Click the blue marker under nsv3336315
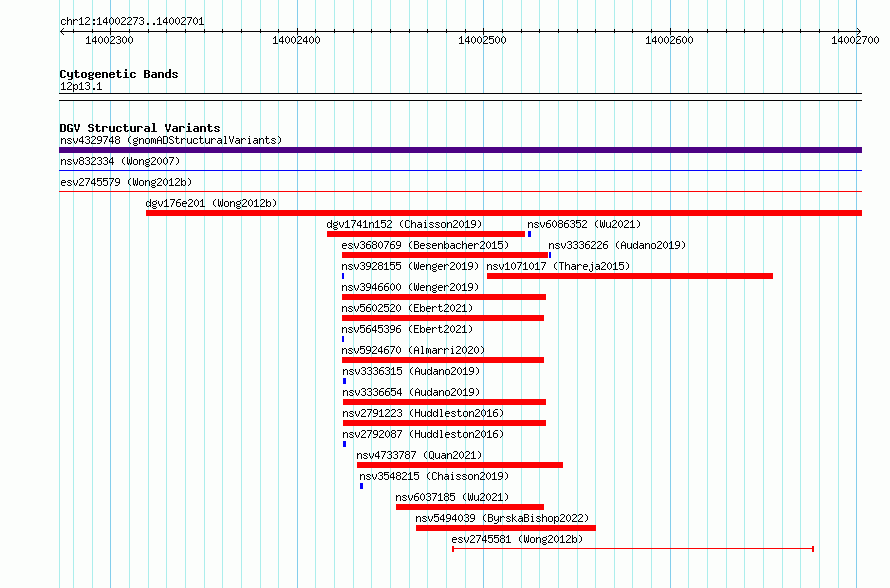This screenshot has width=890, height=588. (345, 381)
